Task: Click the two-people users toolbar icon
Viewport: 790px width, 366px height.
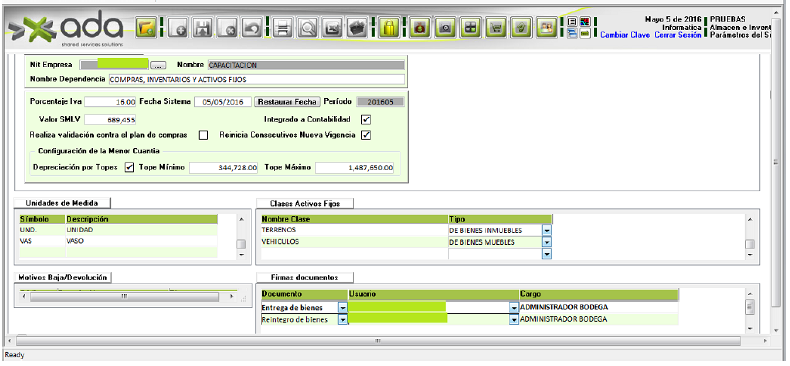Action: tap(546, 28)
